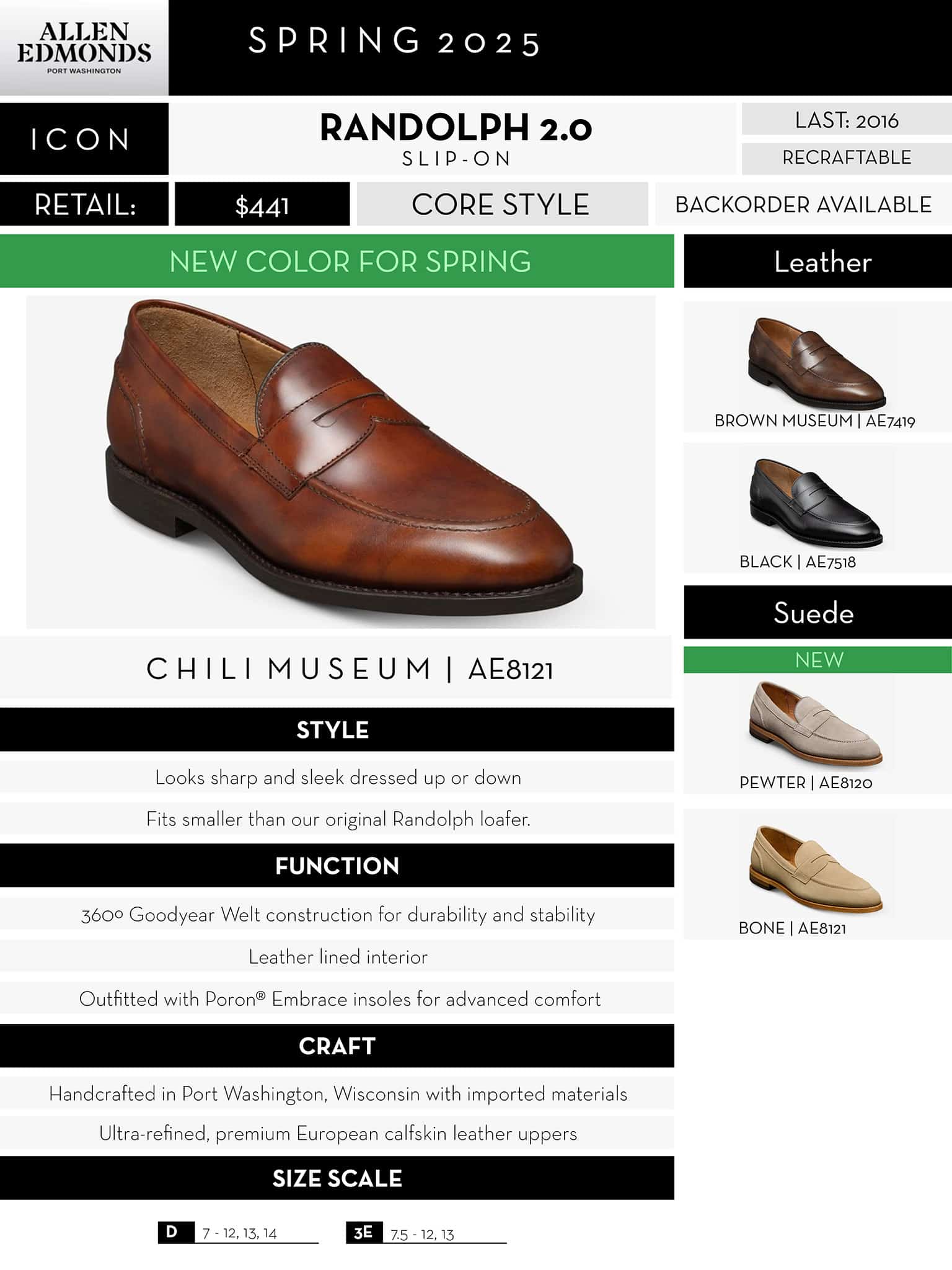Image resolution: width=952 pixels, height=1270 pixels.
Task: Open the Leather section header
Action: (818, 261)
